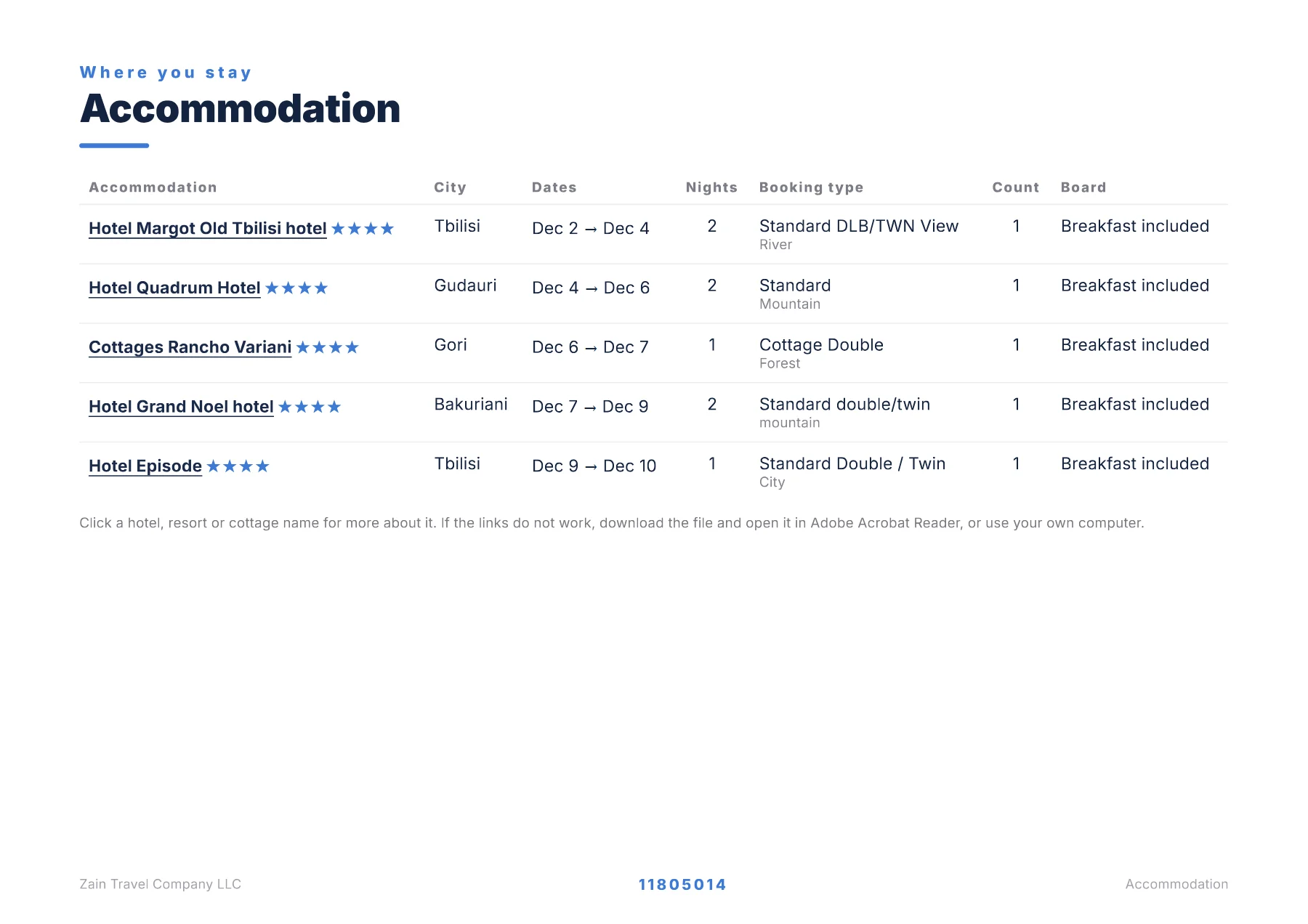Click the Count column header
1308x924 pixels.
(x=1016, y=187)
